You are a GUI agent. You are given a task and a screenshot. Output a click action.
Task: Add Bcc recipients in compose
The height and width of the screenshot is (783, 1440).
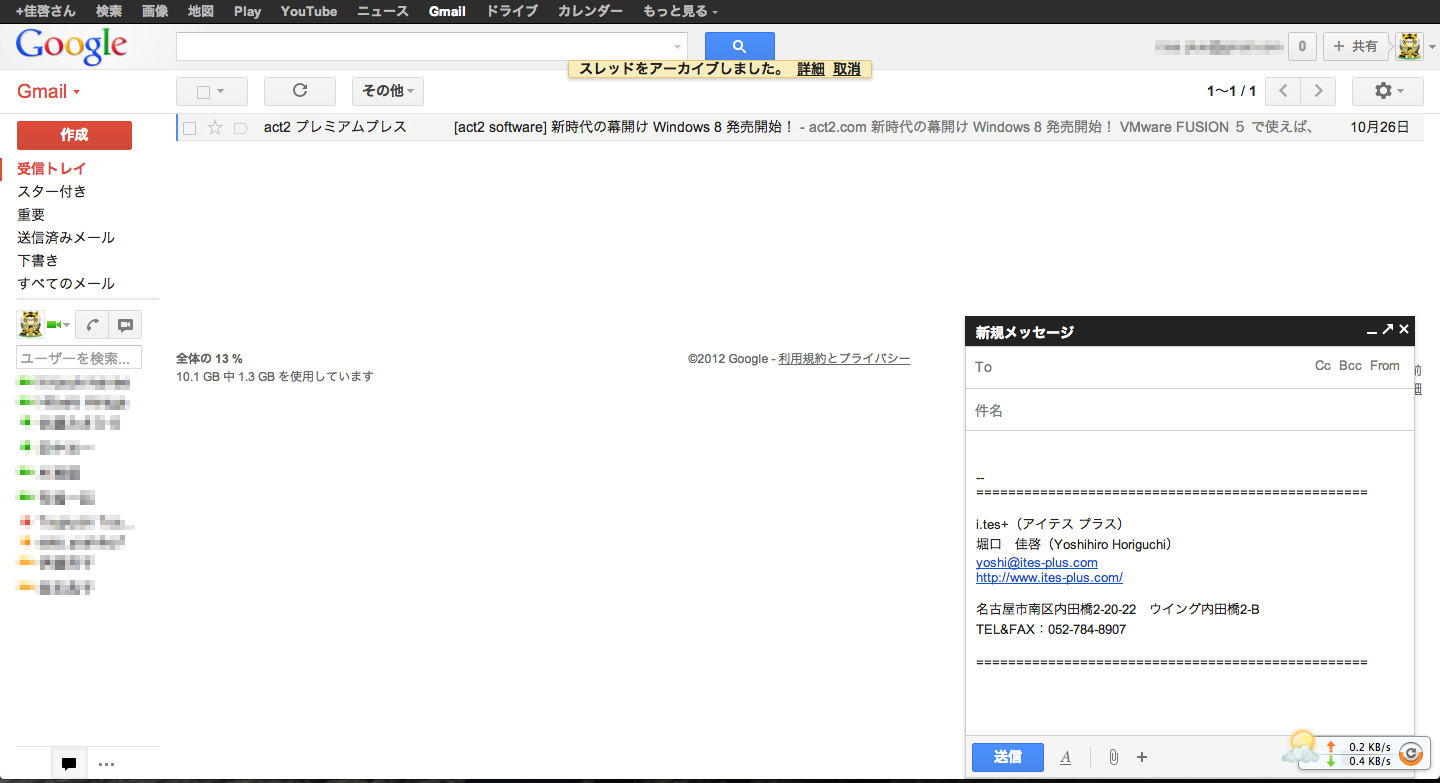(x=1350, y=366)
